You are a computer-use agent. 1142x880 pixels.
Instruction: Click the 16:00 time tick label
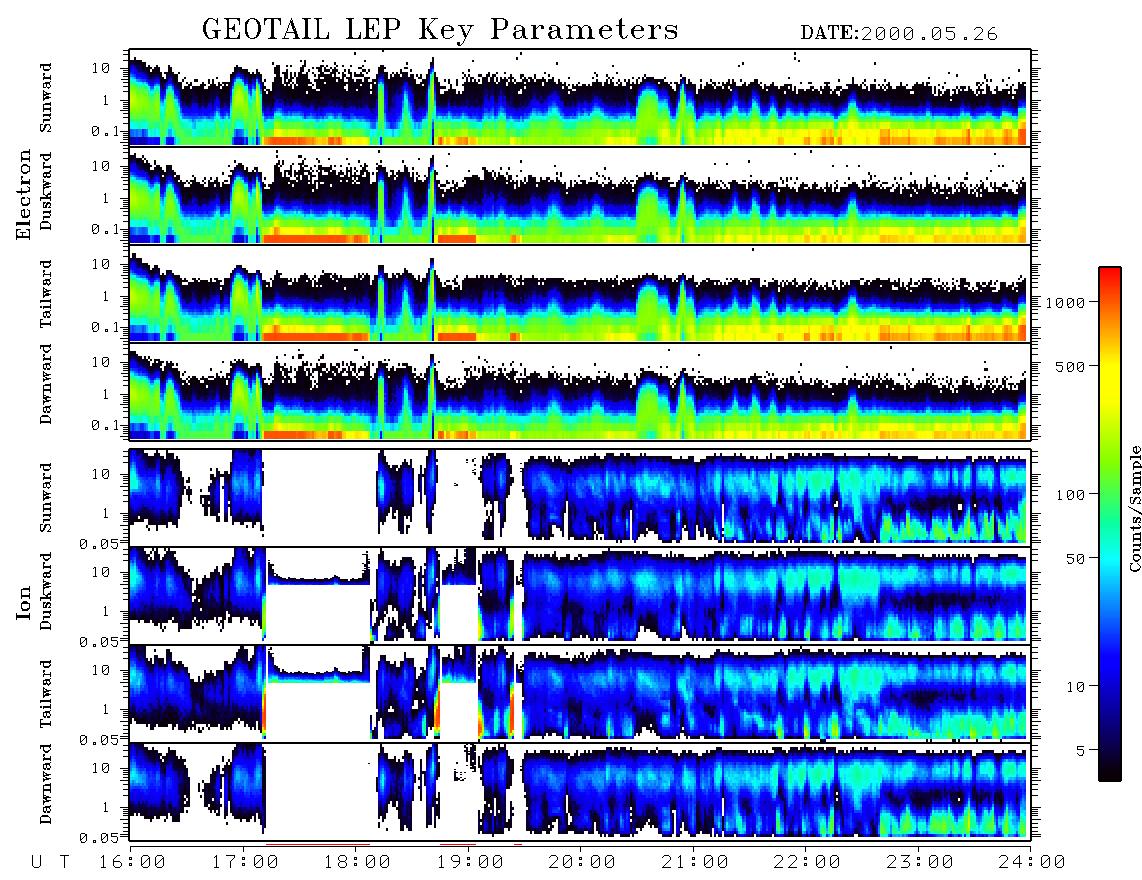point(133,862)
